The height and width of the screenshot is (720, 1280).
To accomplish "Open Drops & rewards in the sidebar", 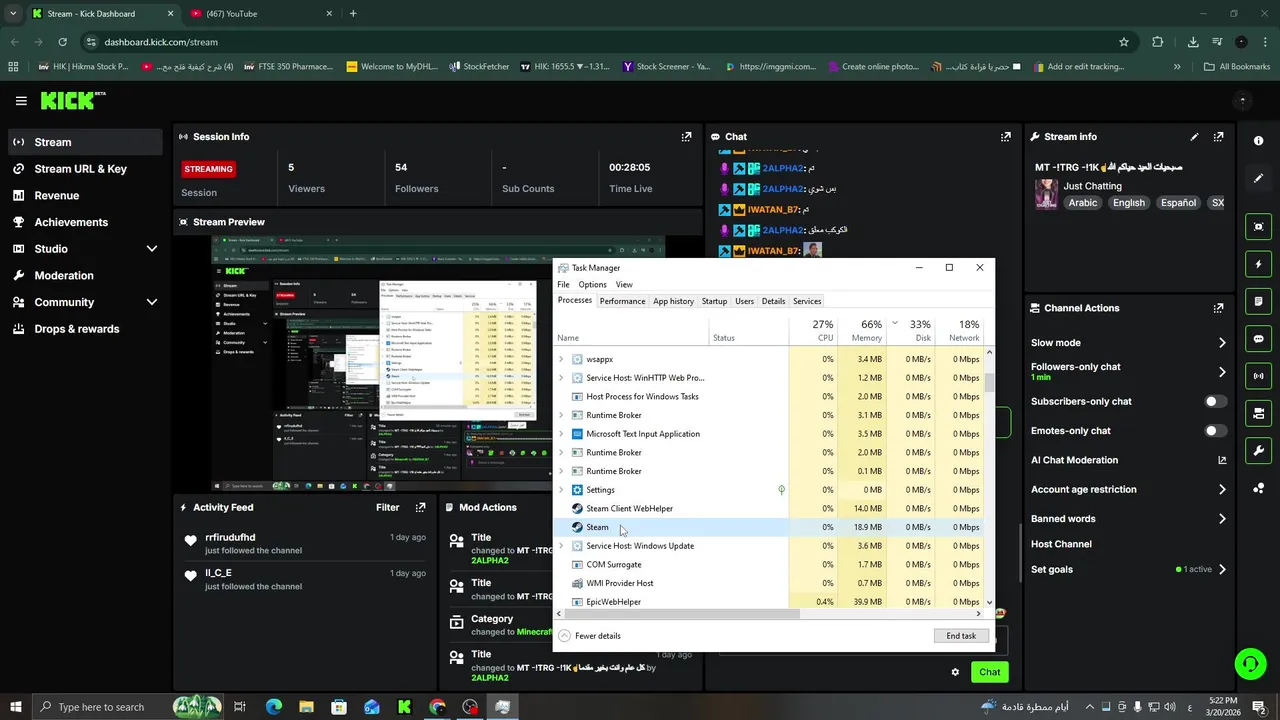I will coord(76,329).
